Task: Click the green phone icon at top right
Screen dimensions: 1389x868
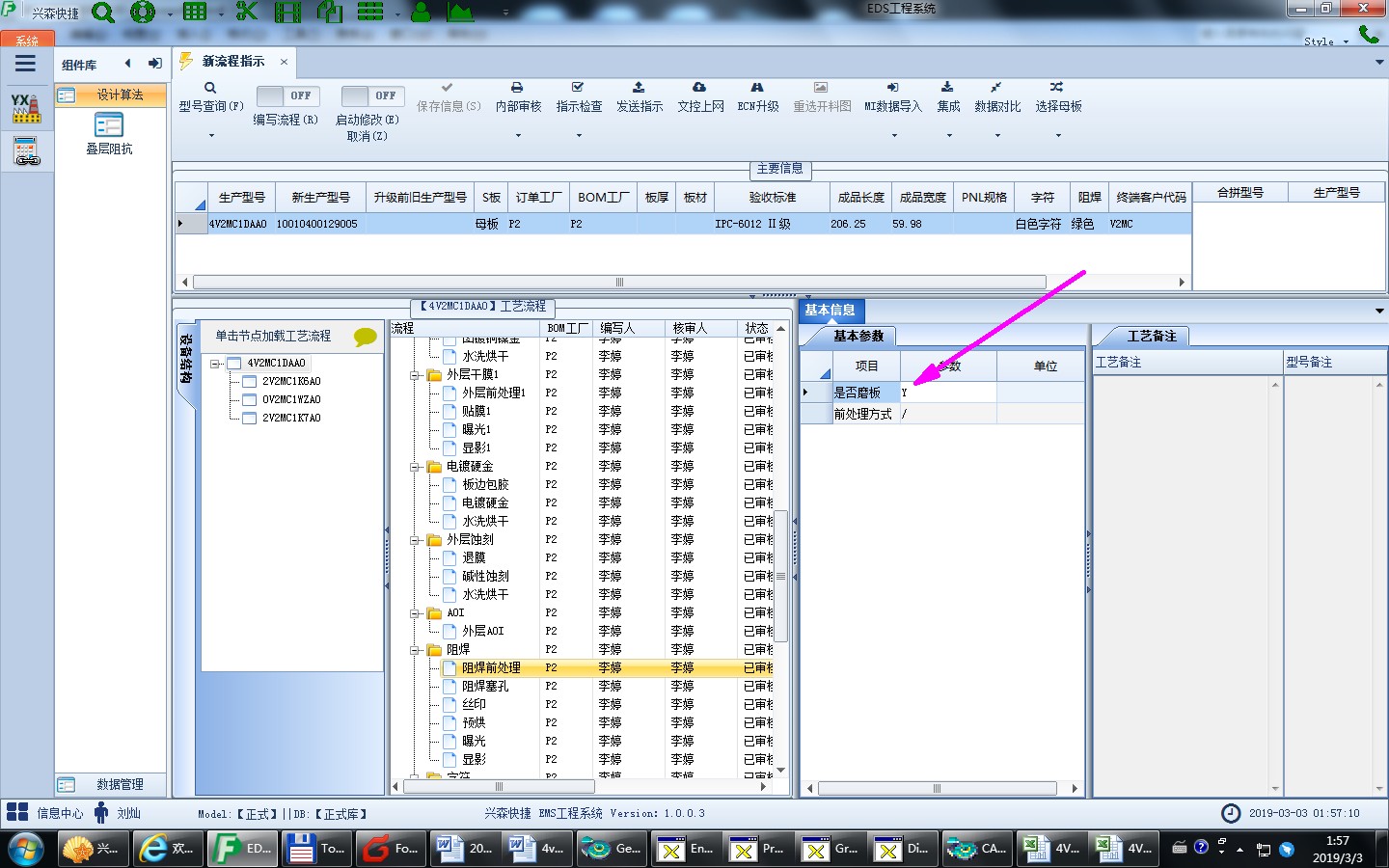Action: pyautogui.click(x=1369, y=35)
